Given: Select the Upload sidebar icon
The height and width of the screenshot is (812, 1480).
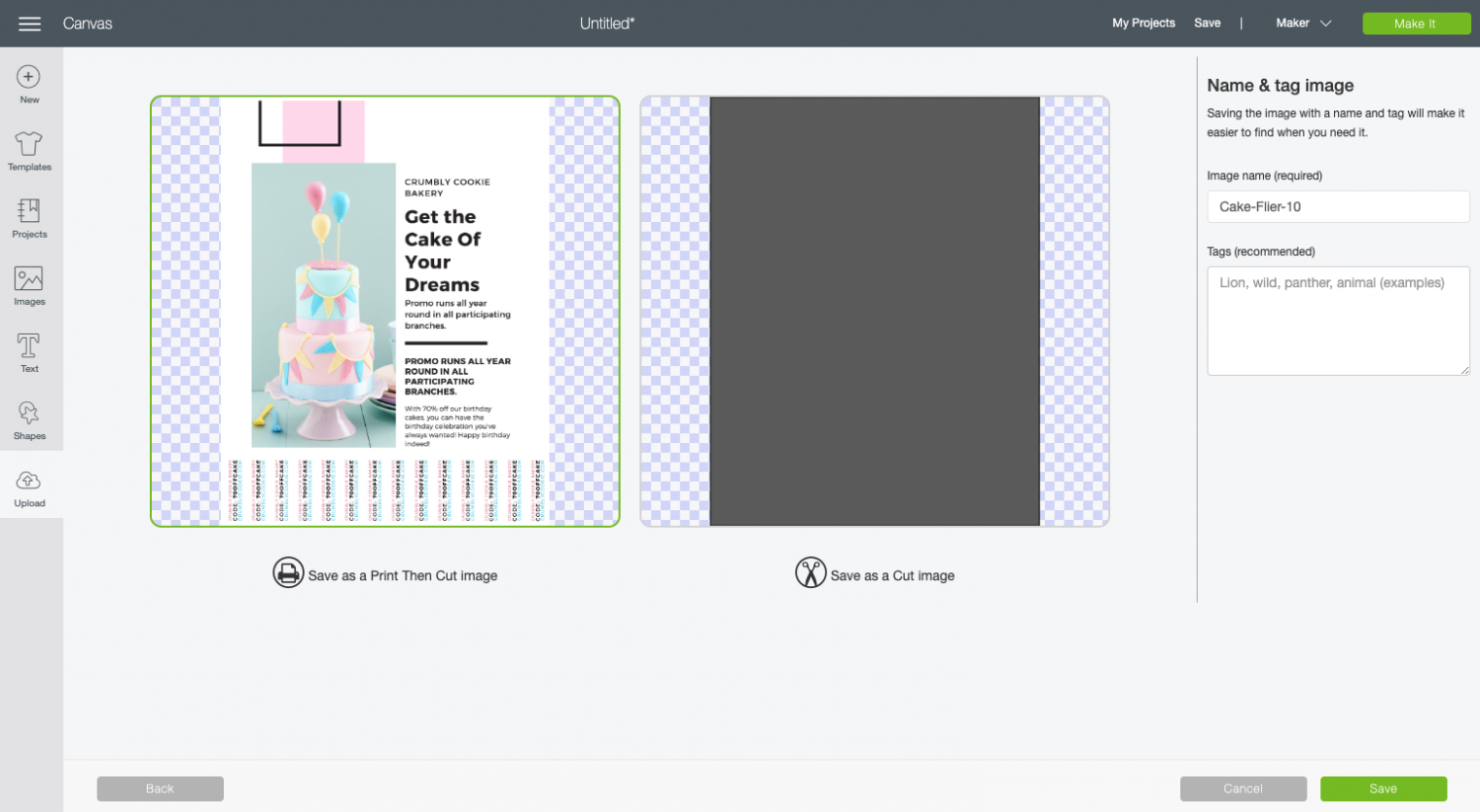Looking at the screenshot, I should click(29, 485).
